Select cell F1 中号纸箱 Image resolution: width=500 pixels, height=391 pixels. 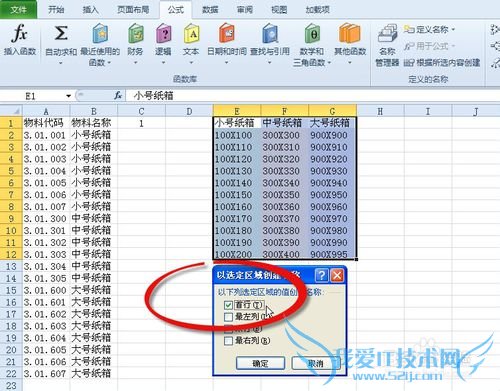[x=284, y=123]
